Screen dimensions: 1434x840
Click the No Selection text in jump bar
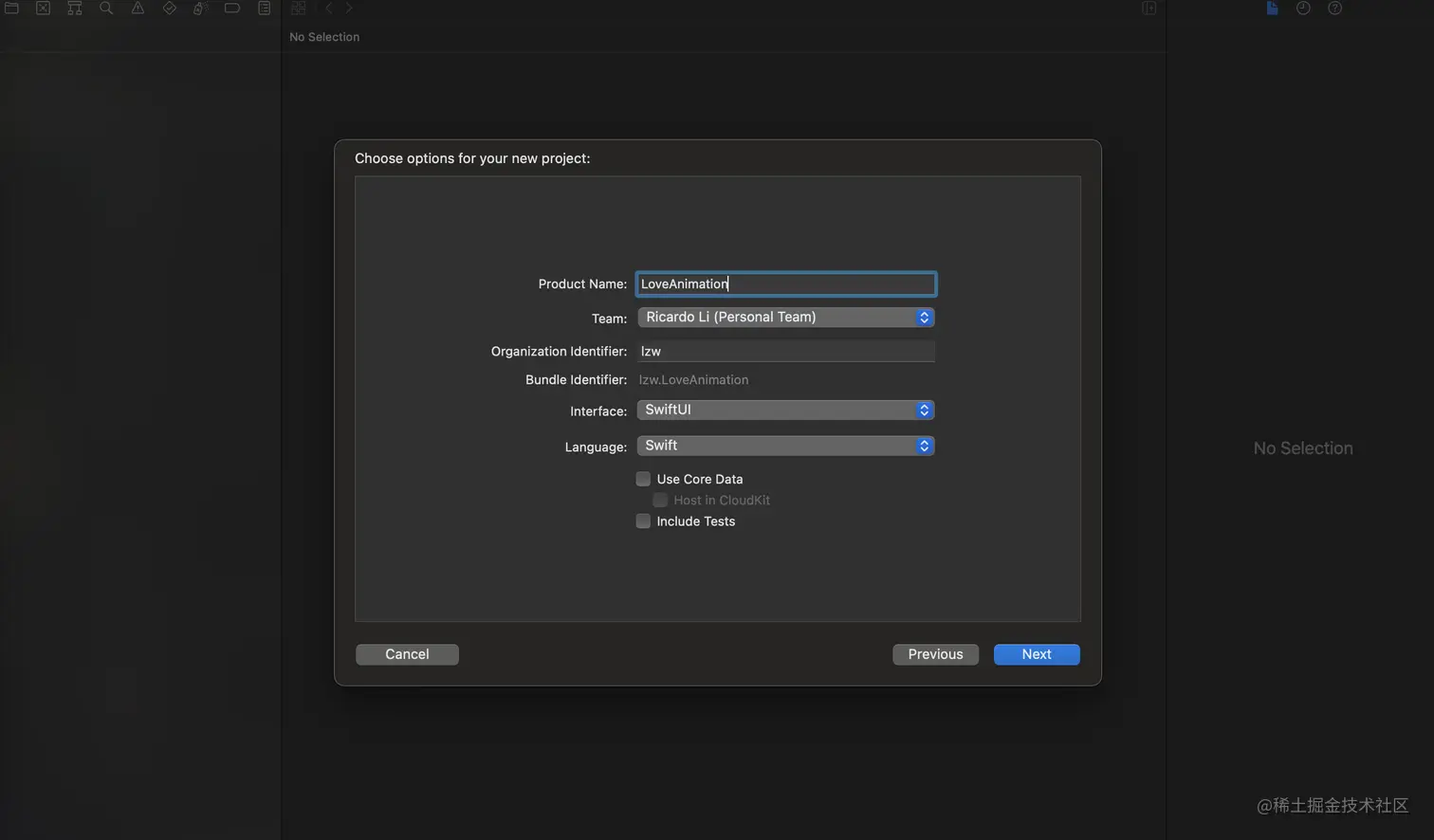pyautogui.click(x=324, y=37)
